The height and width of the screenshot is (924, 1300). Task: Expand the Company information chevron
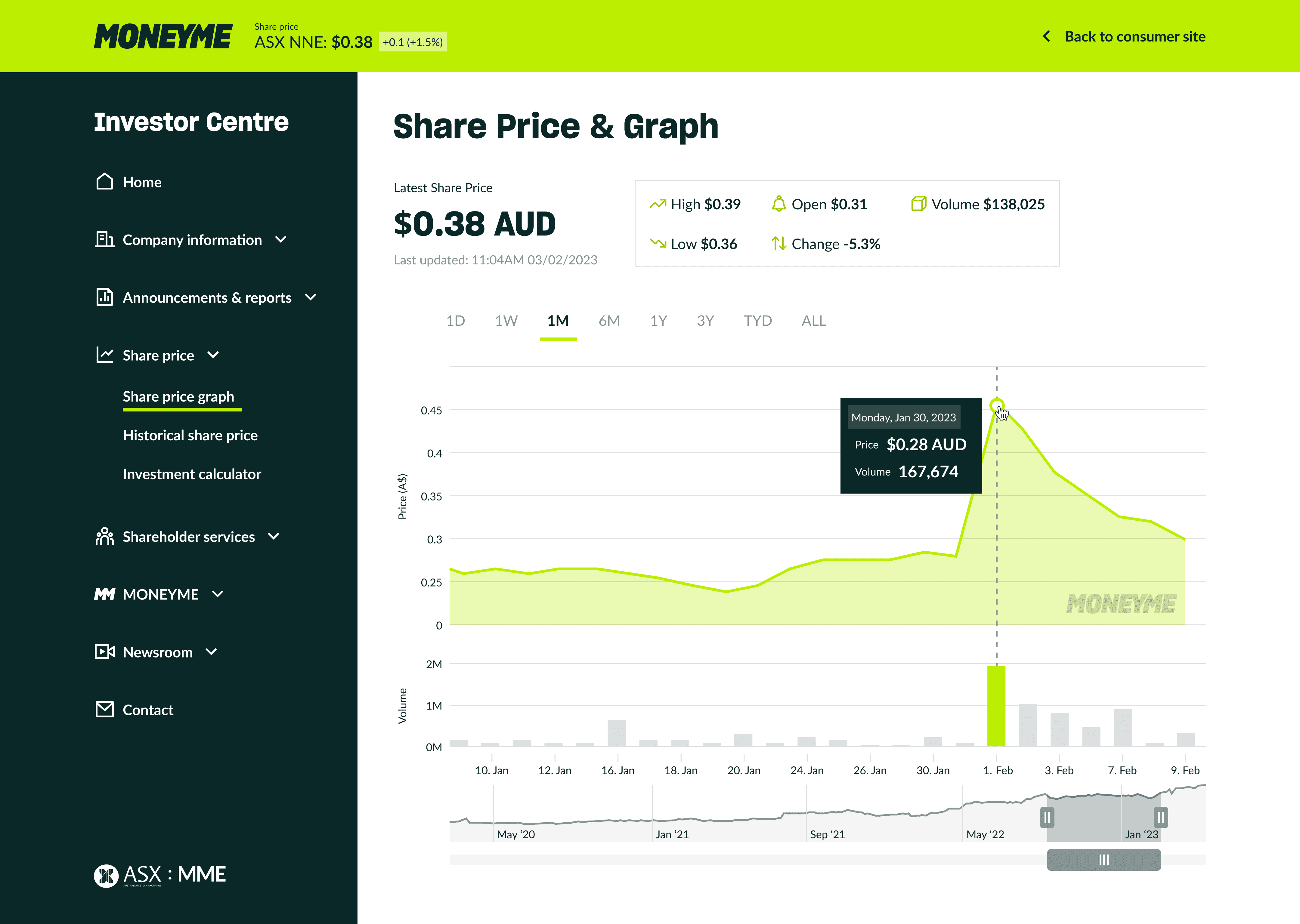click(x=280, y=239)
